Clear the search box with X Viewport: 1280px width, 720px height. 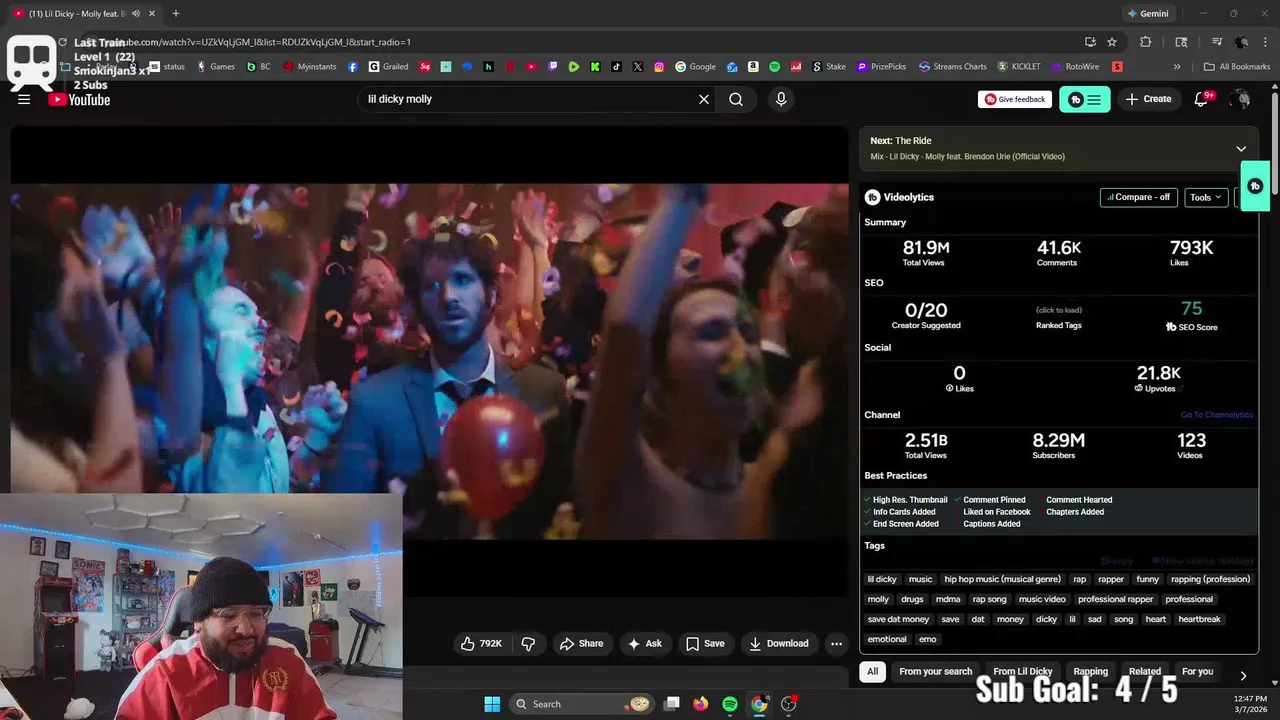(x=704, y=99)
